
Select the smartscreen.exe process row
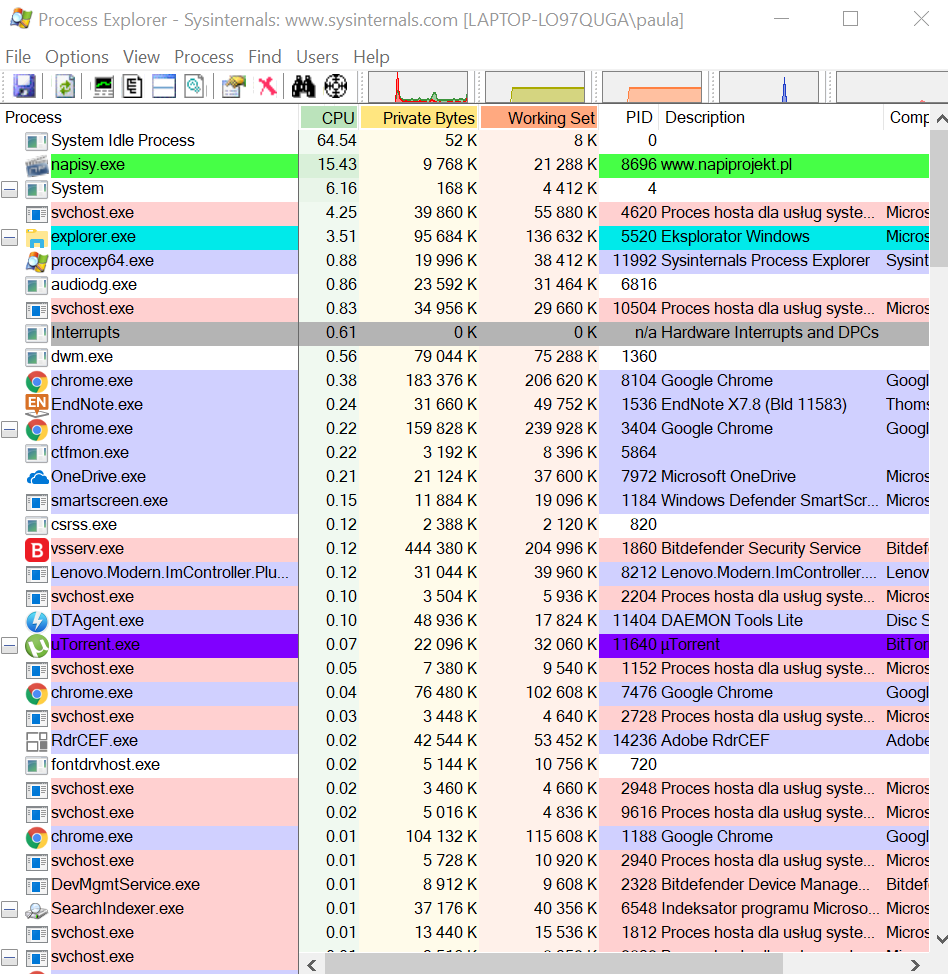tap(465, 501)
